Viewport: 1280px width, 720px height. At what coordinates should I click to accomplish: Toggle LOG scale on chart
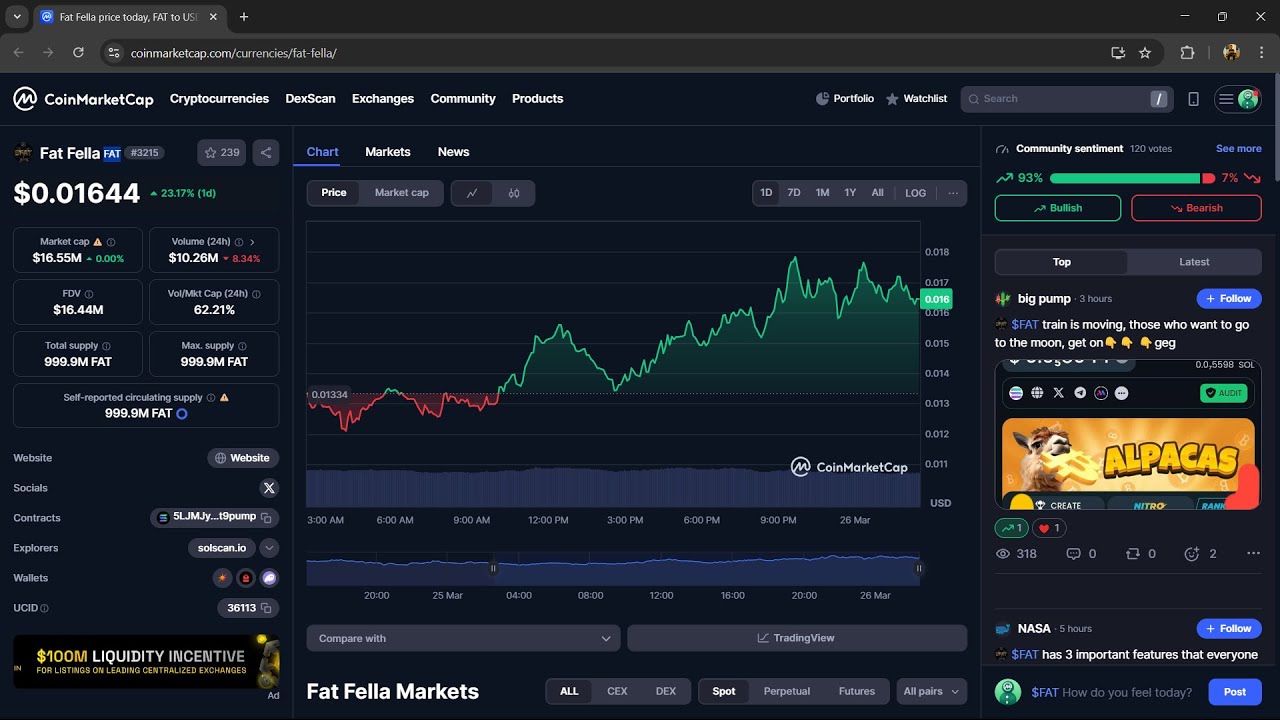click(916, 193)
